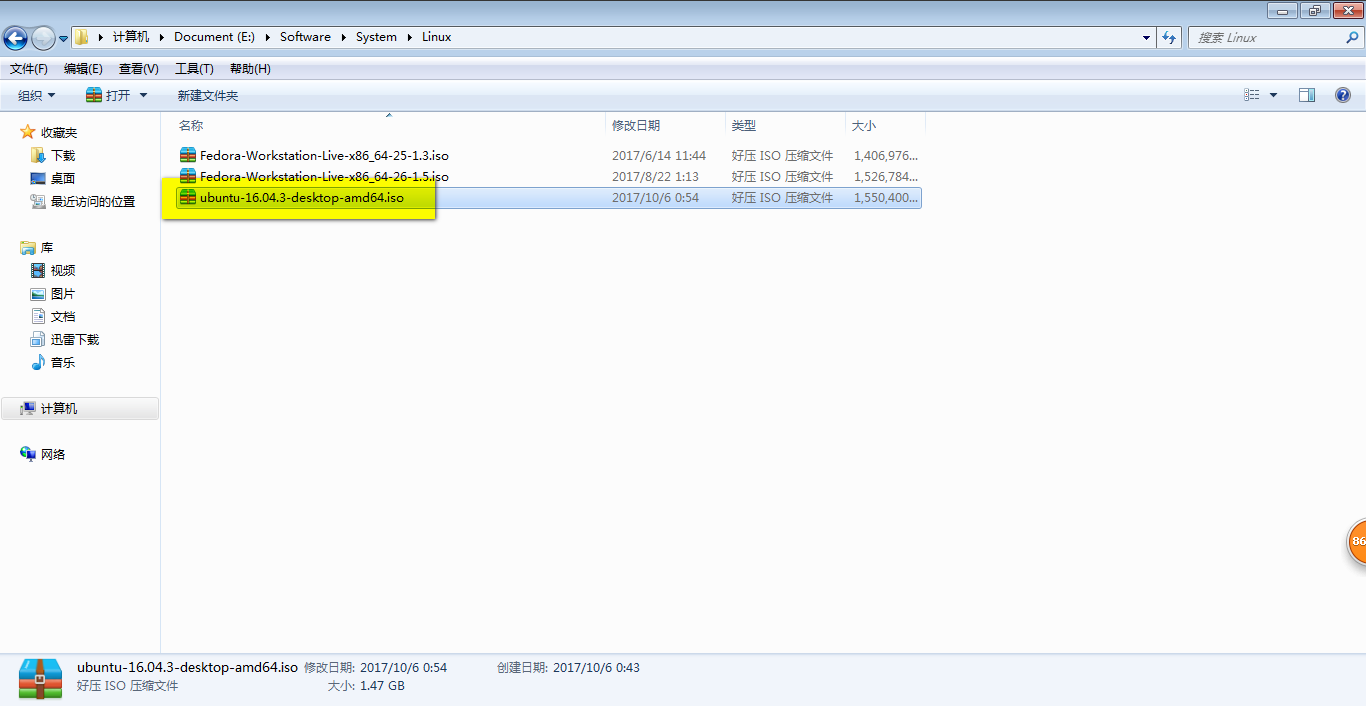This screenshot has width=1366, height=706.
Task: Click the refresh button beside address bar
Action: click(1169, 37)
